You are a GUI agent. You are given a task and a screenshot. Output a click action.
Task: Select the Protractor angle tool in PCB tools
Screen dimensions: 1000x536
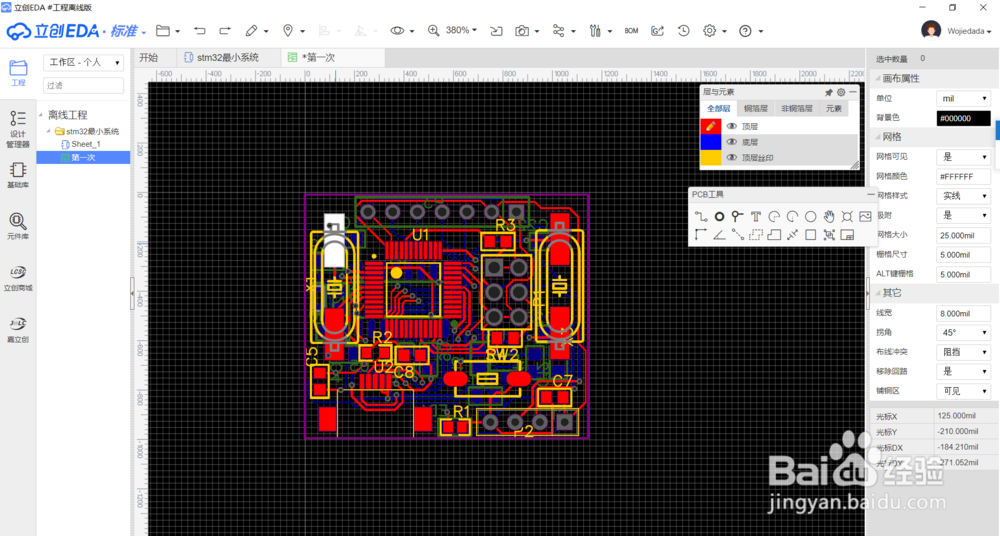coord(719,235)
